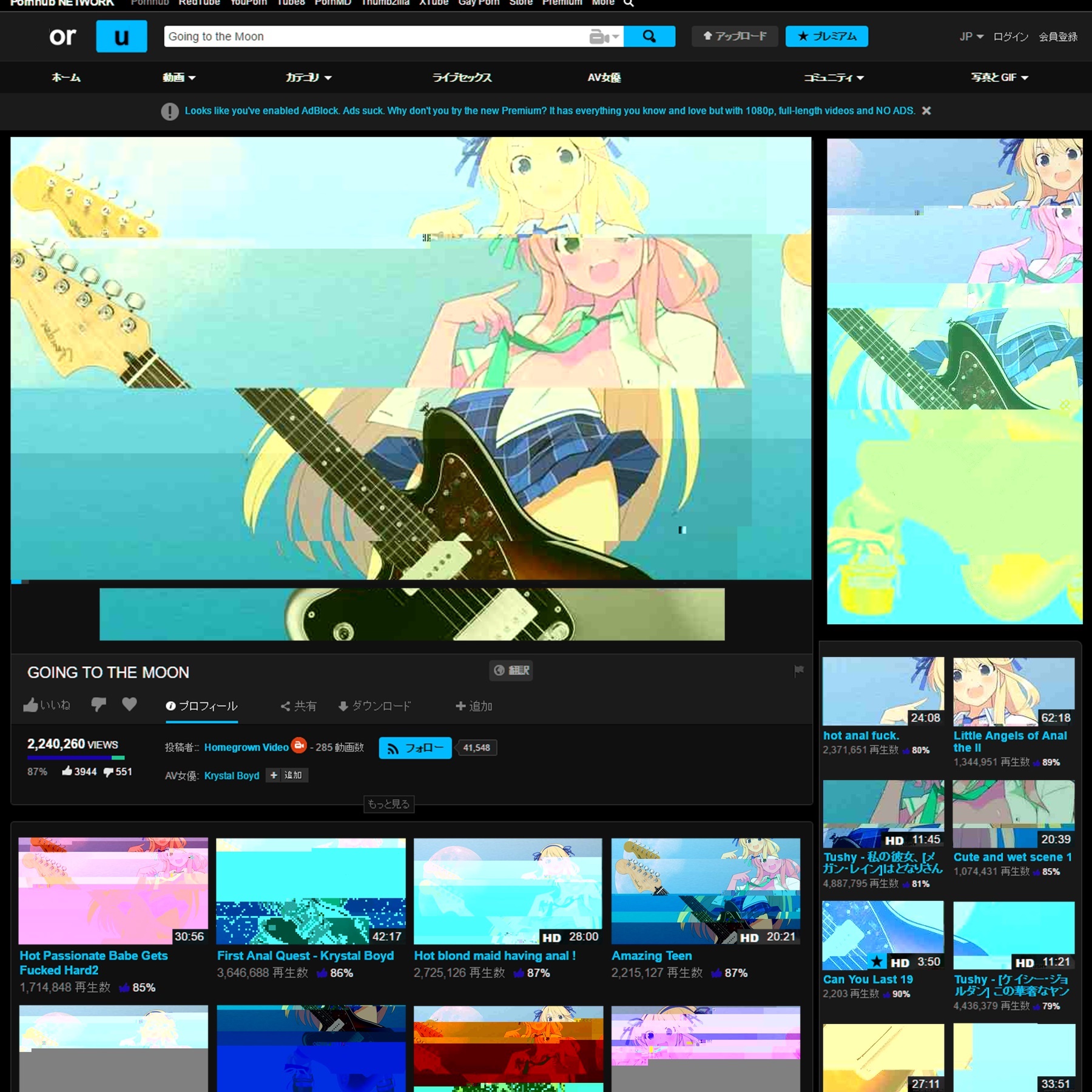
Task: Toggle the heart favorite icon
Action: tap(129, 704)
